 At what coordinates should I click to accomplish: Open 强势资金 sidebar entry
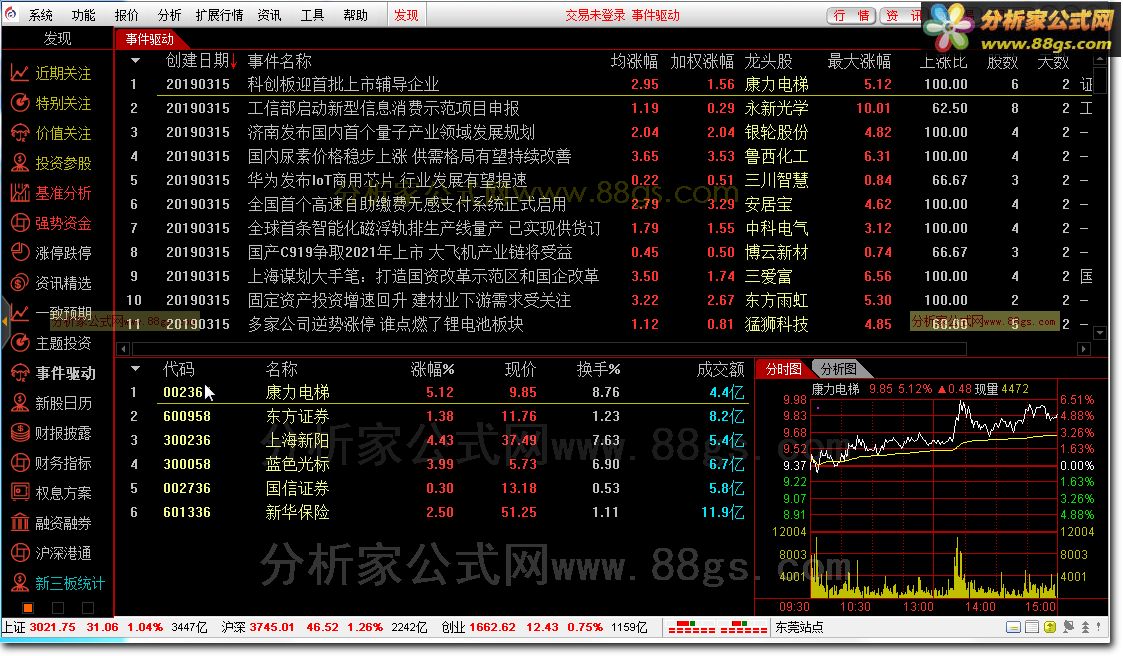(51, 223)
